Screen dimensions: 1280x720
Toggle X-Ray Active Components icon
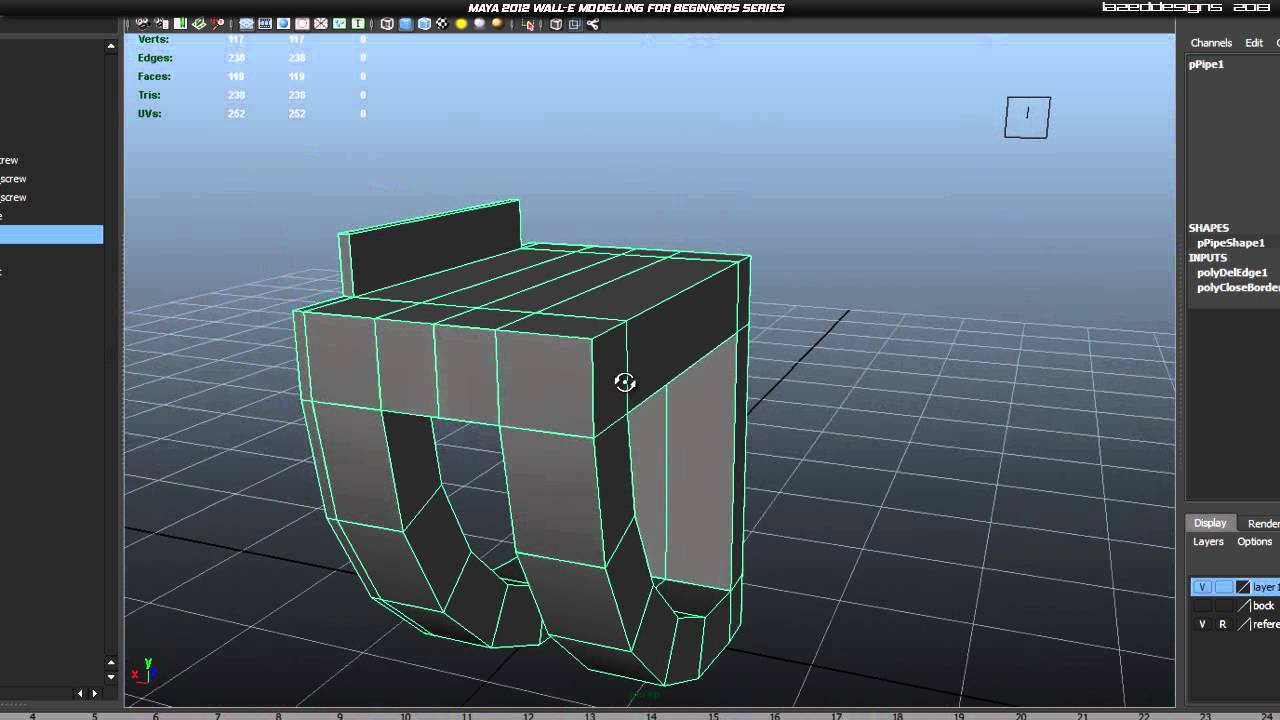coord(574,24)
